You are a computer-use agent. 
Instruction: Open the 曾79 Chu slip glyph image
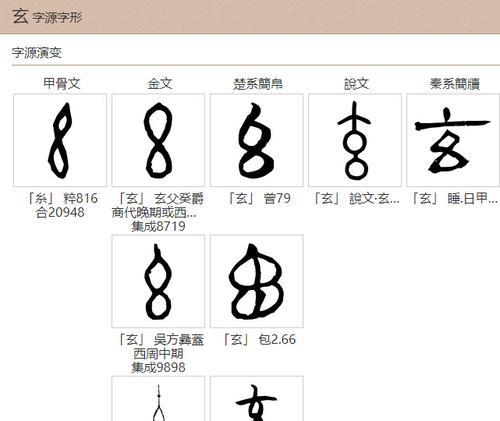click(x=257, y=140)
